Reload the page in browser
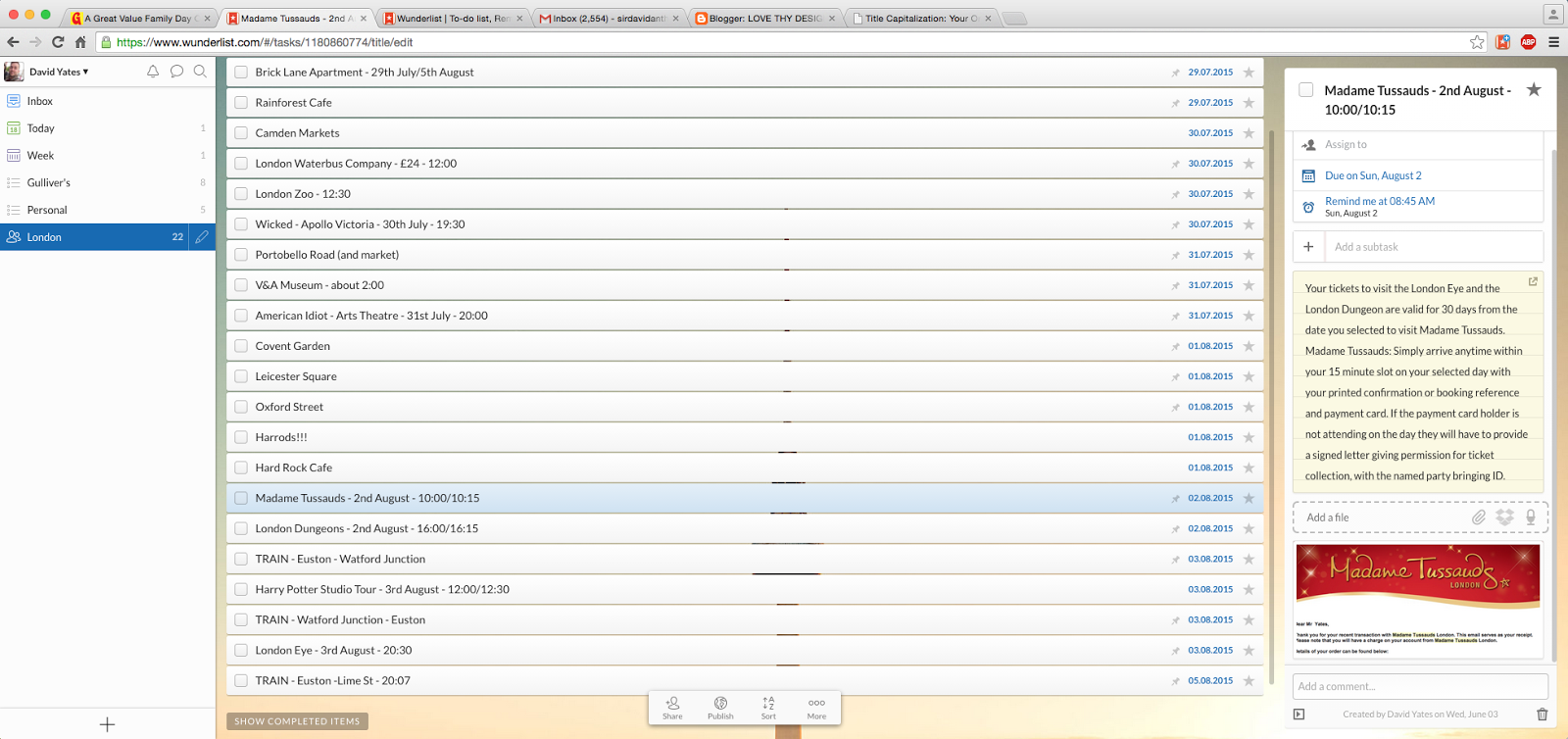Screen dimensions: 1568x739 coord(58,42)
